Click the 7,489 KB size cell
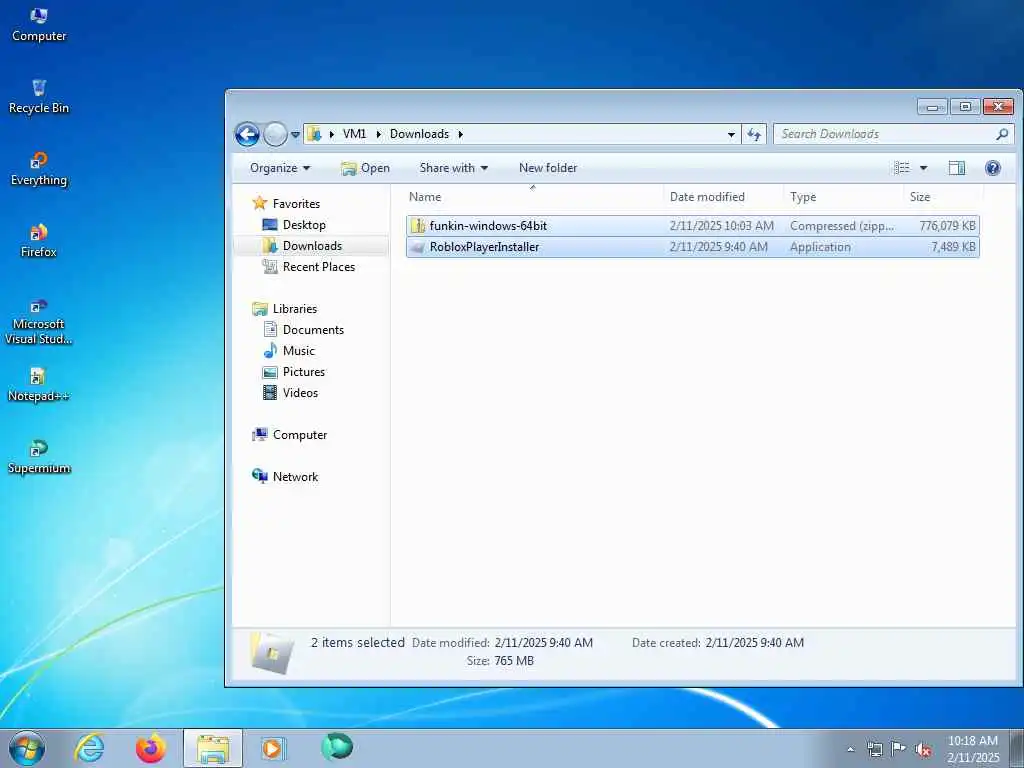Screen dimensions: 1024x768 point(953,247)
